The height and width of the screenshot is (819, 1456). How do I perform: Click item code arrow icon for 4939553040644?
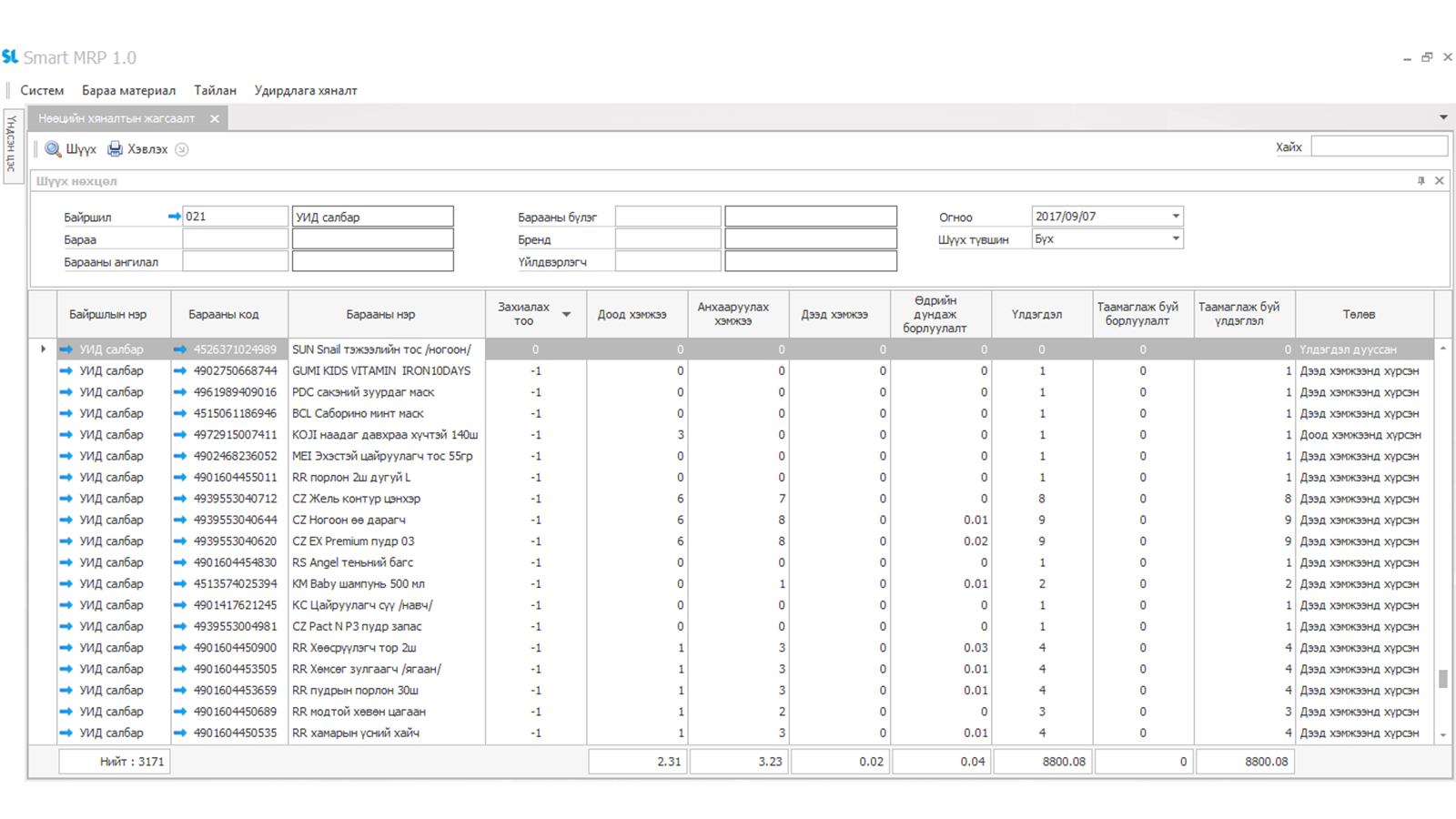[180, 520]
